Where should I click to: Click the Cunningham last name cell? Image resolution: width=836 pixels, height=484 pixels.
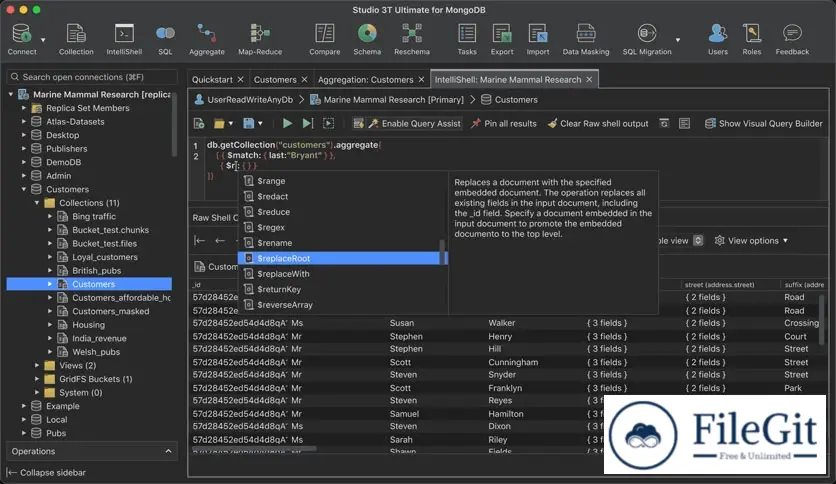pos(513,362)
